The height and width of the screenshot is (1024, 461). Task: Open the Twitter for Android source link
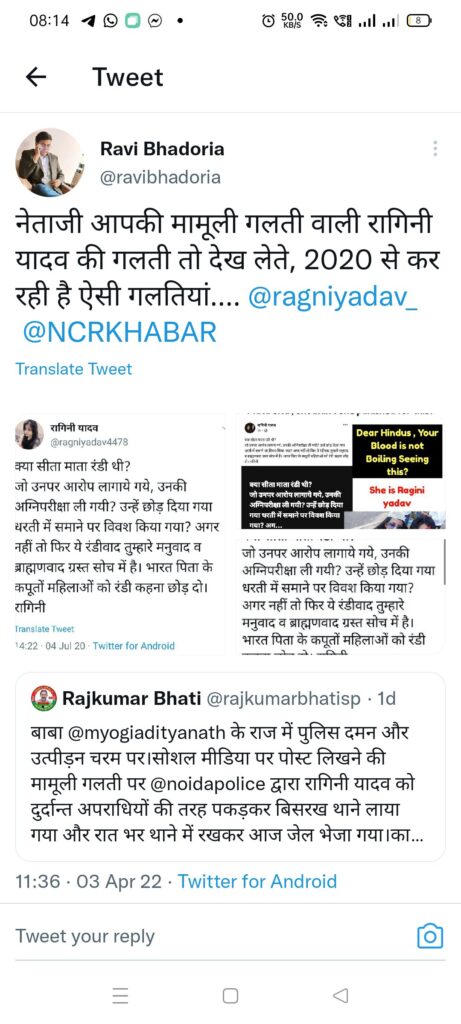click(x=257, y=882)
